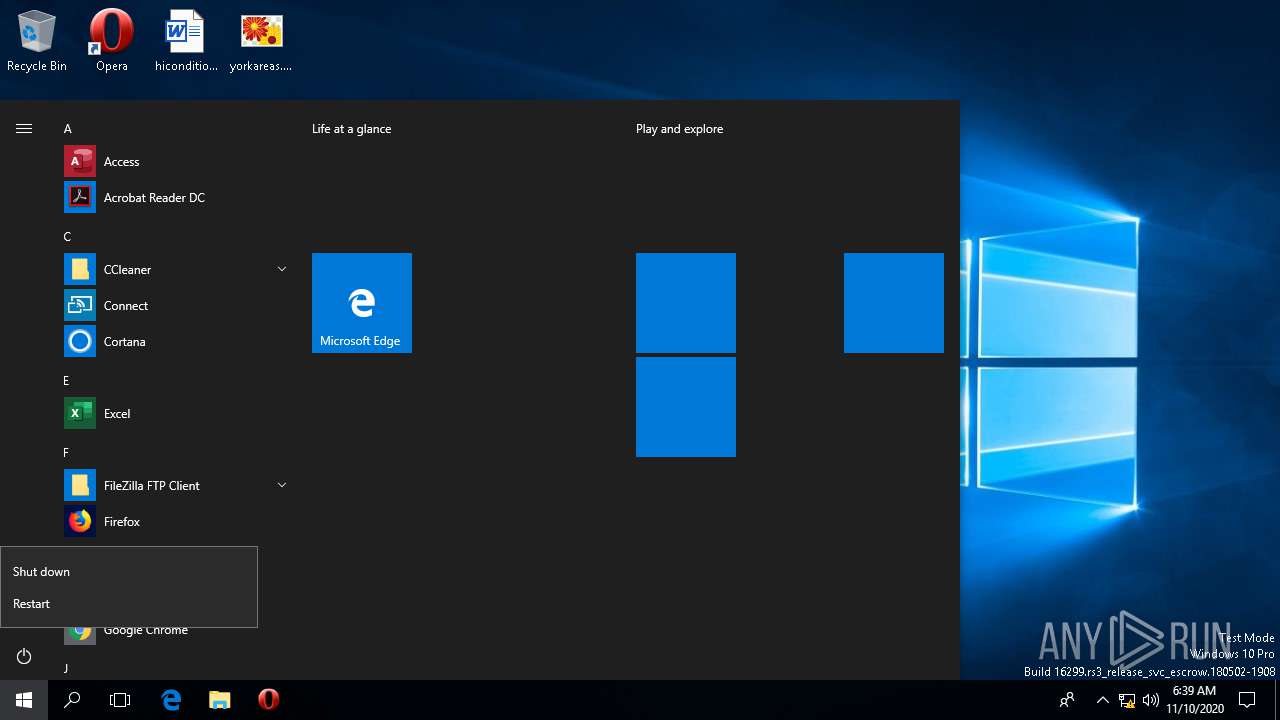Open File Explorer from the taskbar

pos(220,700)
